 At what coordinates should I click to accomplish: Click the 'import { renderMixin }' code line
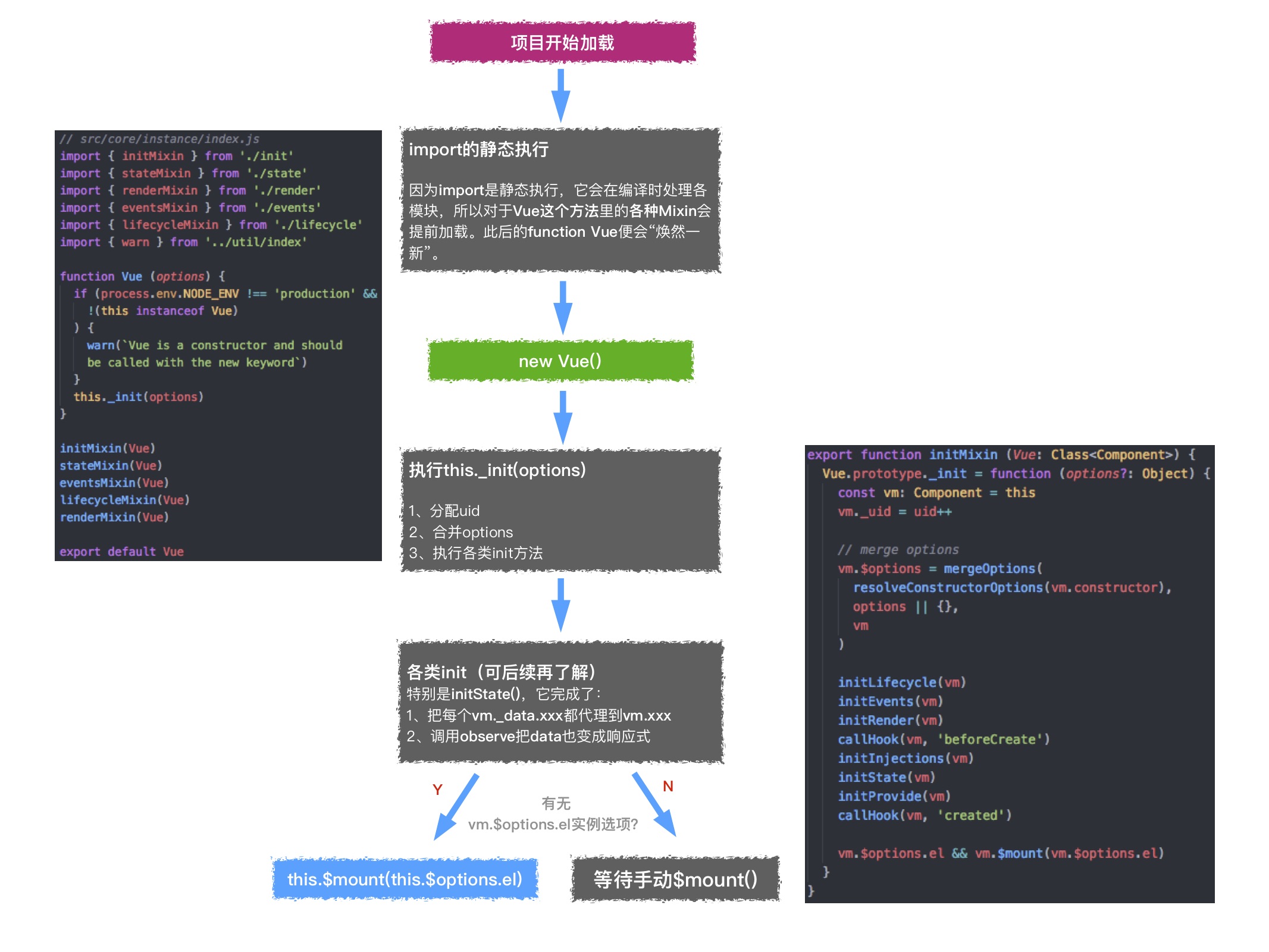coord(190,190)
